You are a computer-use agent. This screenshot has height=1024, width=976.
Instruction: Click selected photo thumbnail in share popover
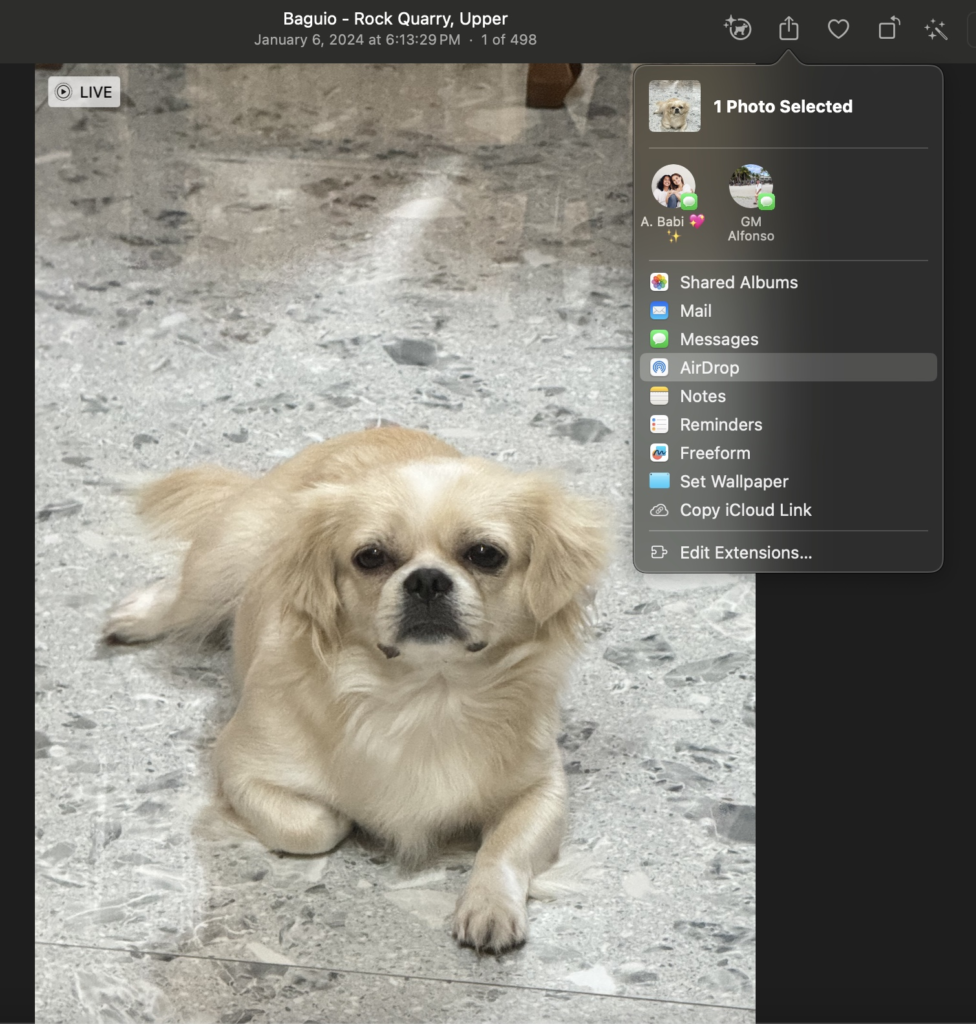674,106
